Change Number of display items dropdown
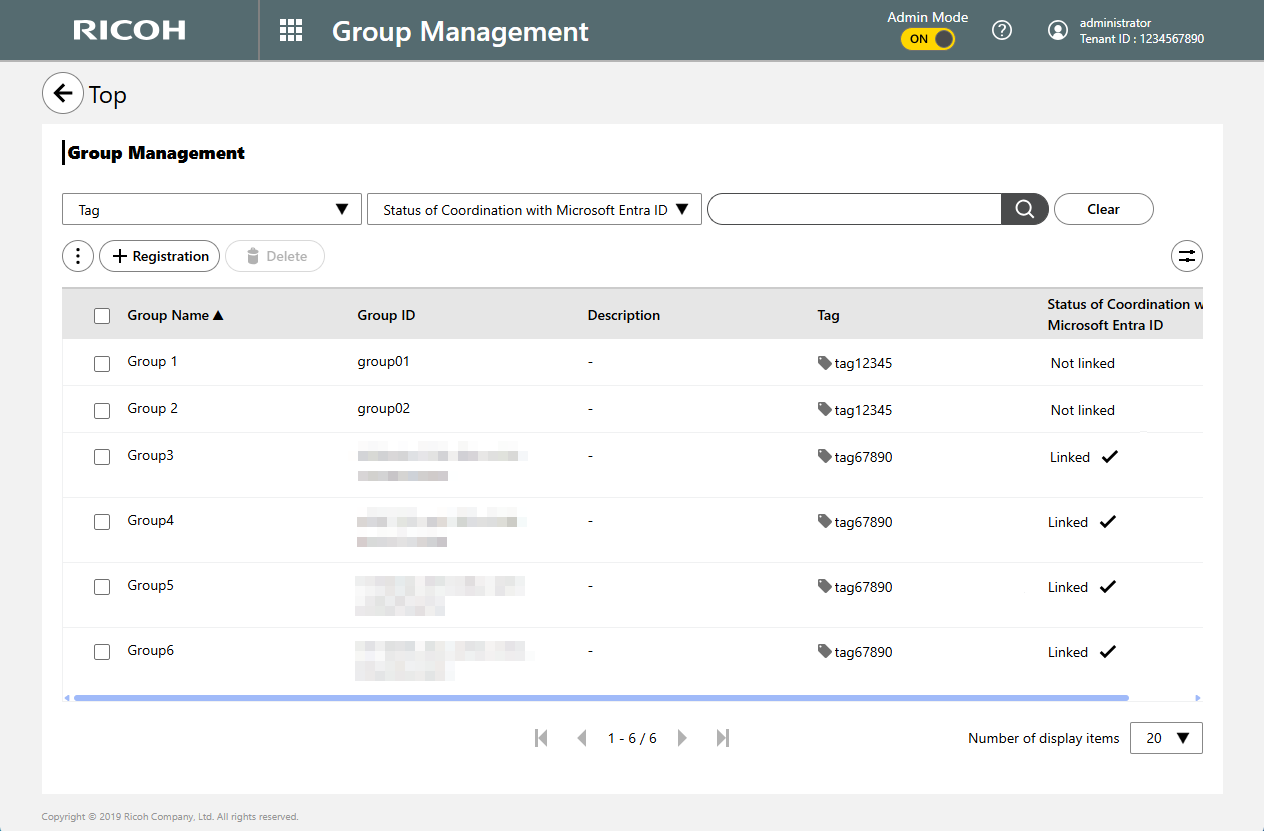 [1165, 738]
